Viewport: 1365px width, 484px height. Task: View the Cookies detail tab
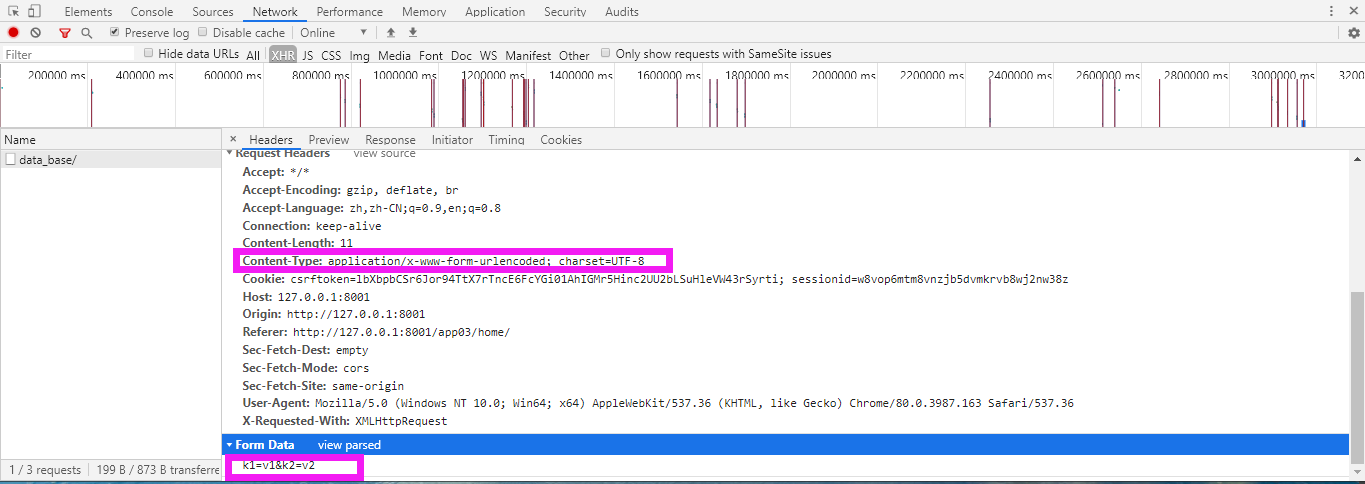click(561, 139)
